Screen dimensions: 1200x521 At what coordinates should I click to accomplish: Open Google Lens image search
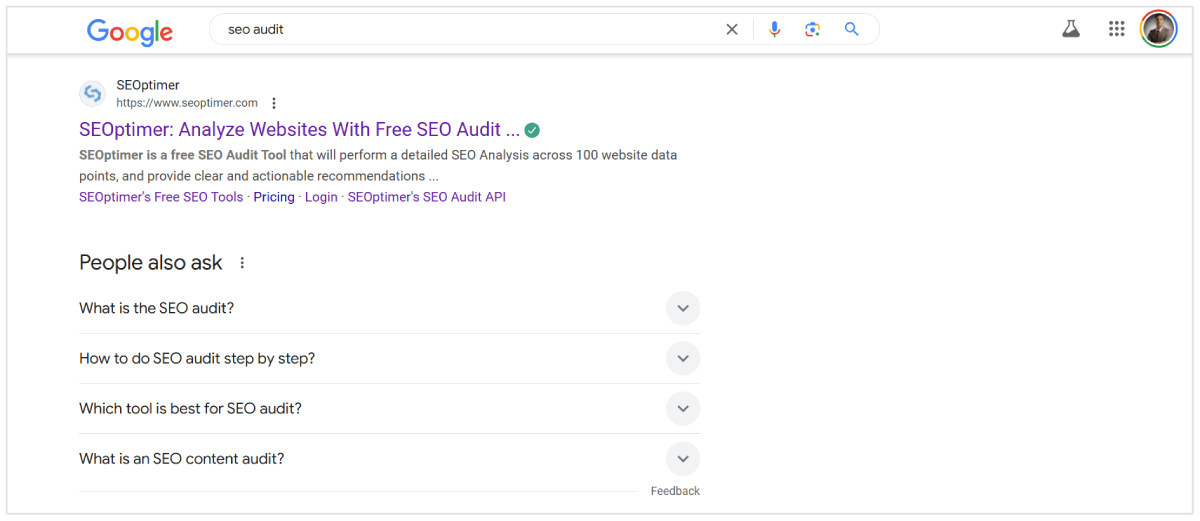tap(812, 30)
